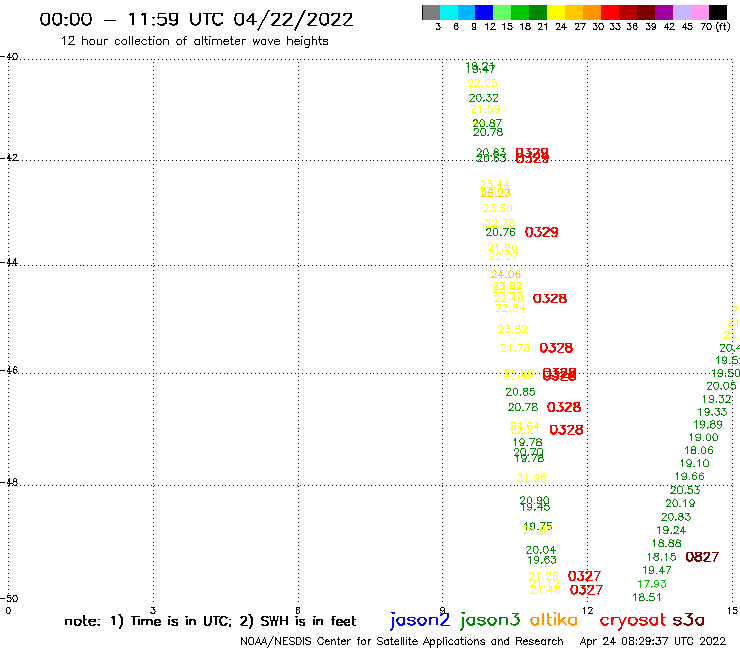Click the 0327 label beside 21.28
Screen dimensions: 740x650
(584, 576)
